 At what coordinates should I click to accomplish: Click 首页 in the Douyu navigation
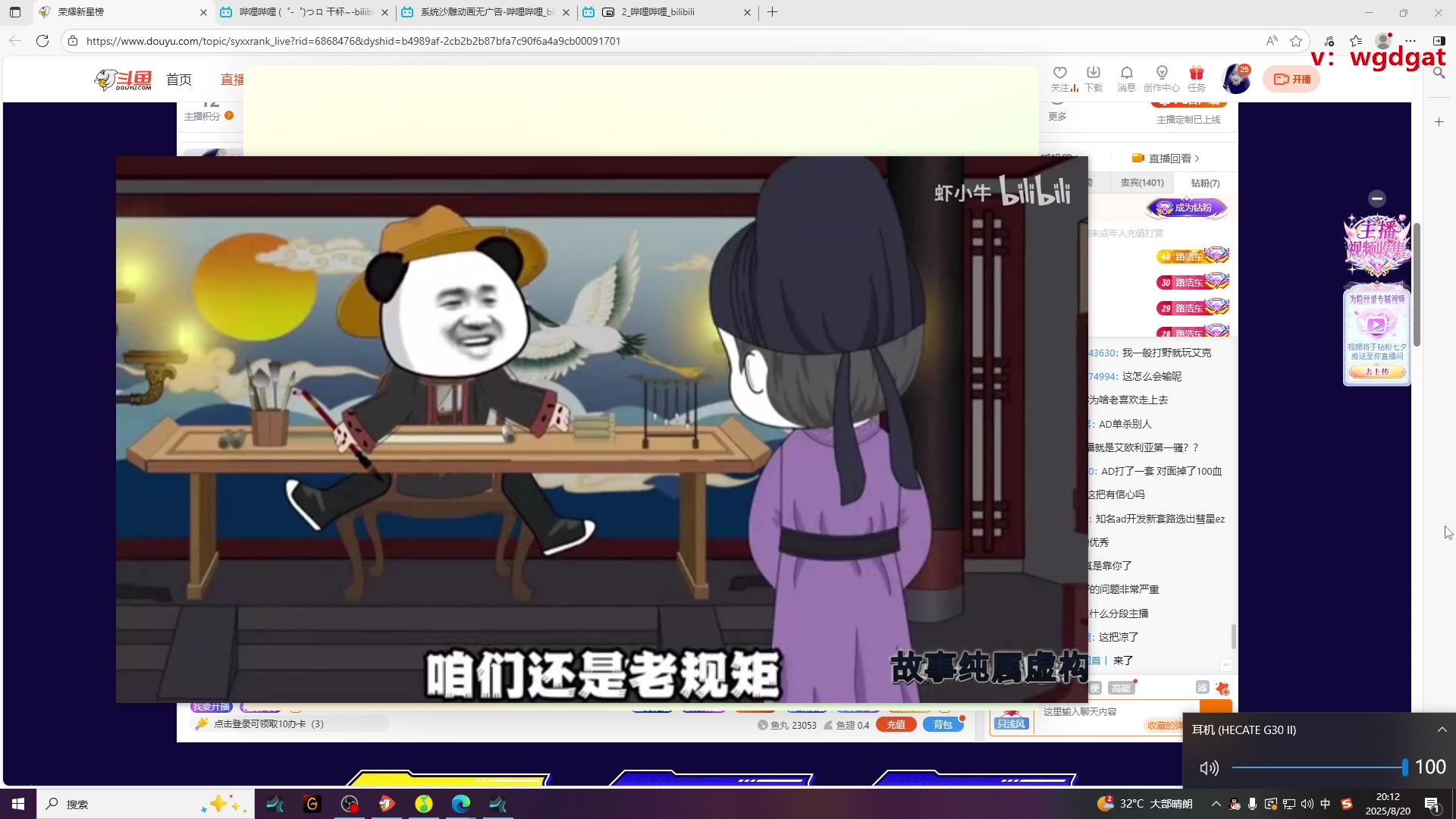(x=179, y=80)
